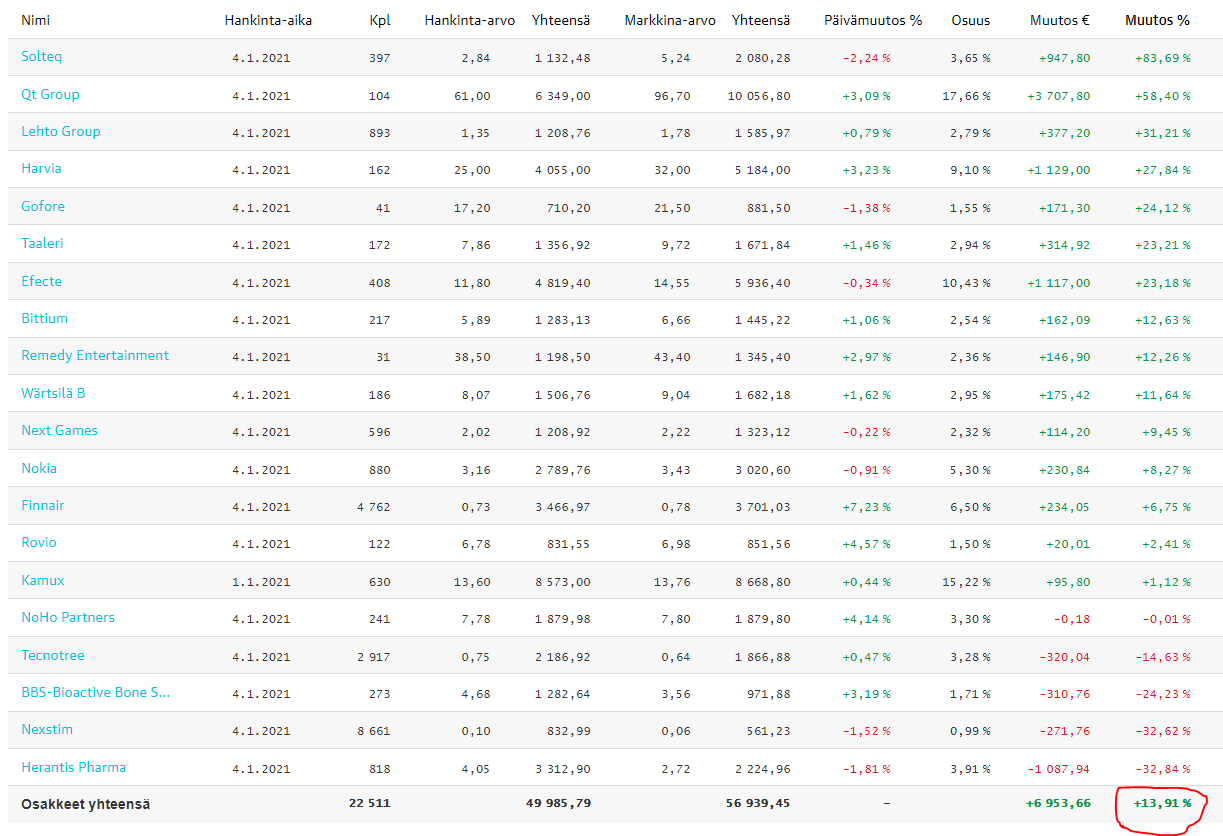Screen dimensions: 1223x836
Task: Open the Kamux stock link
Action: point(42,580)
